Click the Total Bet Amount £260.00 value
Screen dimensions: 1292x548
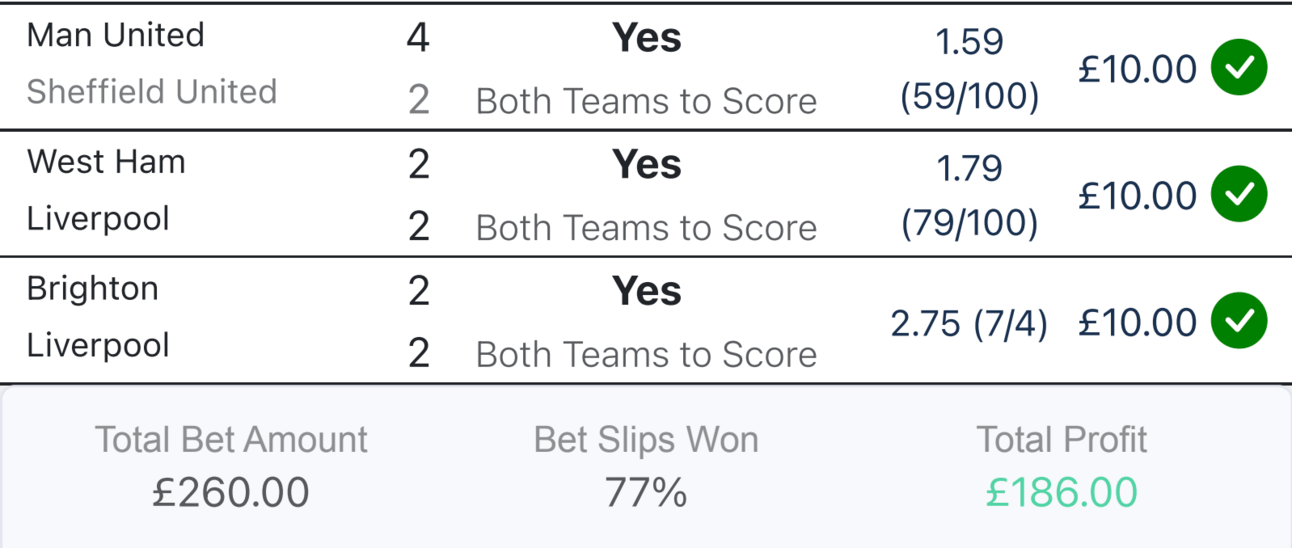[x=231, y=493]
